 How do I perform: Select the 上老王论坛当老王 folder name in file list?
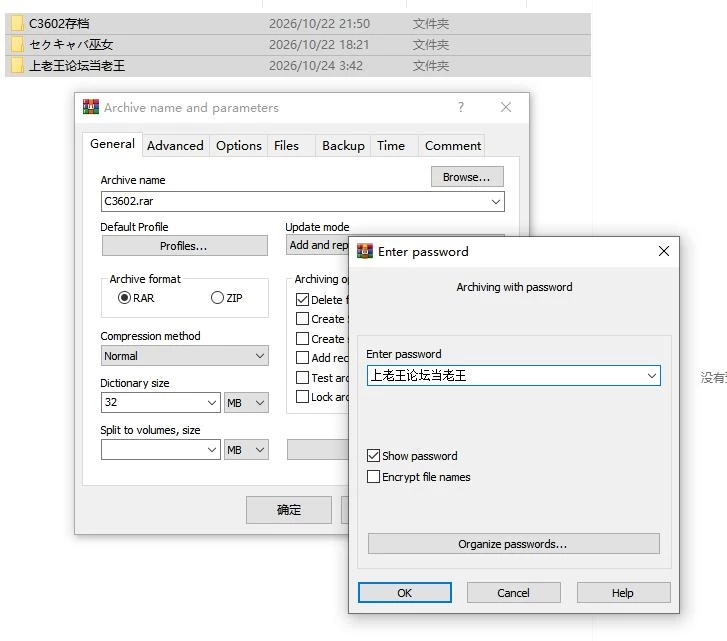point(77,65)
